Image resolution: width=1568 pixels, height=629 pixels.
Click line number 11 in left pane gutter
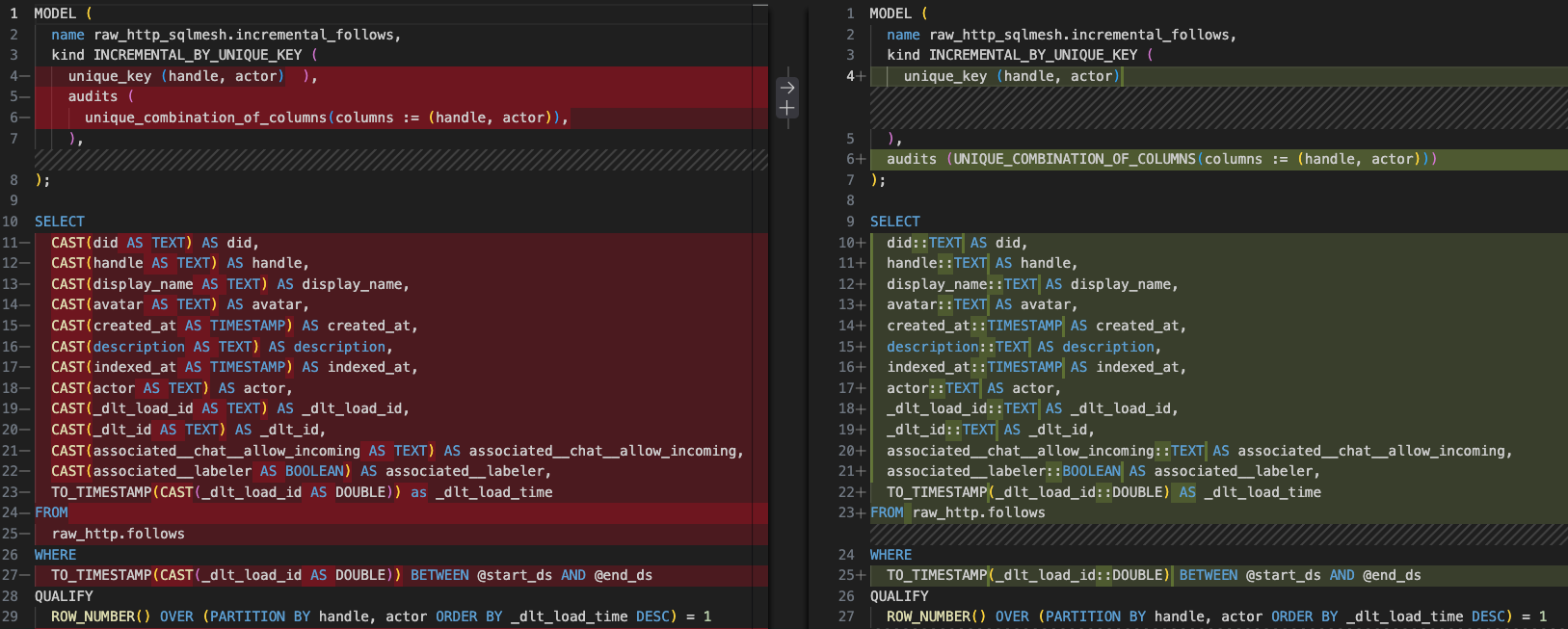pyautogui.click(x=10, y=243)
